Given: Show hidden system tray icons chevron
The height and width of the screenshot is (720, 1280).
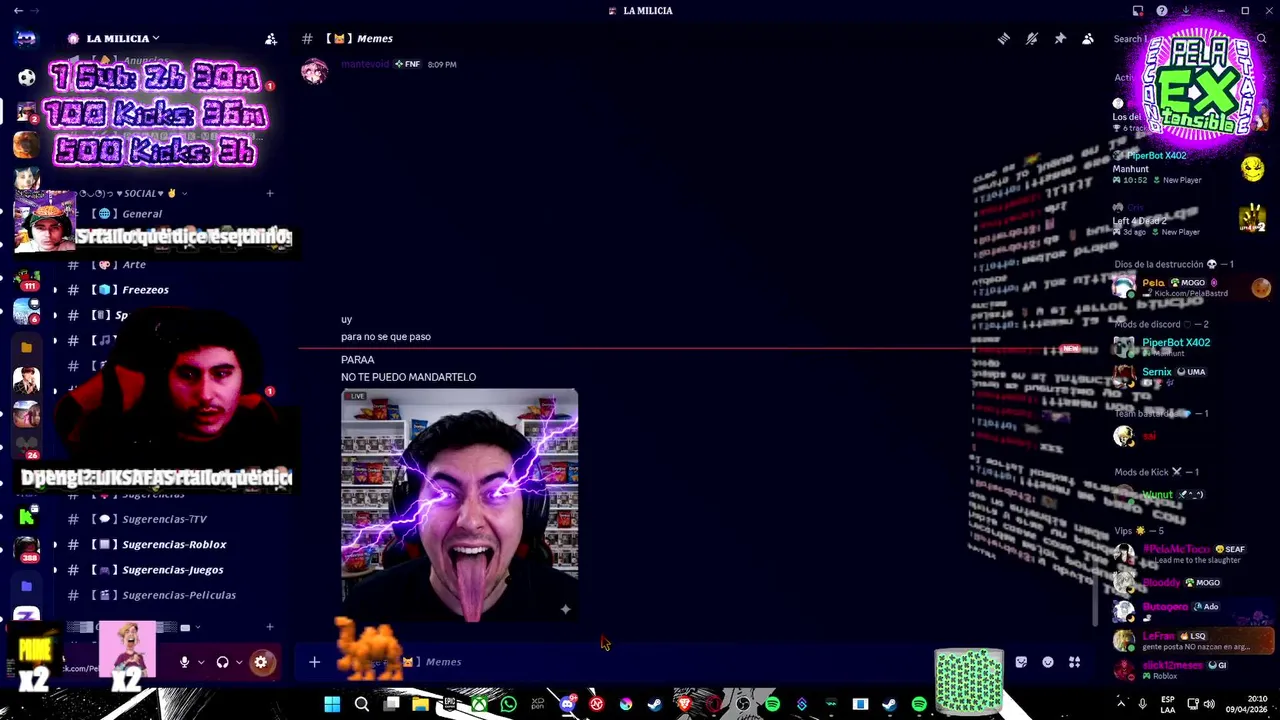Looking at the screenshot, I should point(1120,704).
